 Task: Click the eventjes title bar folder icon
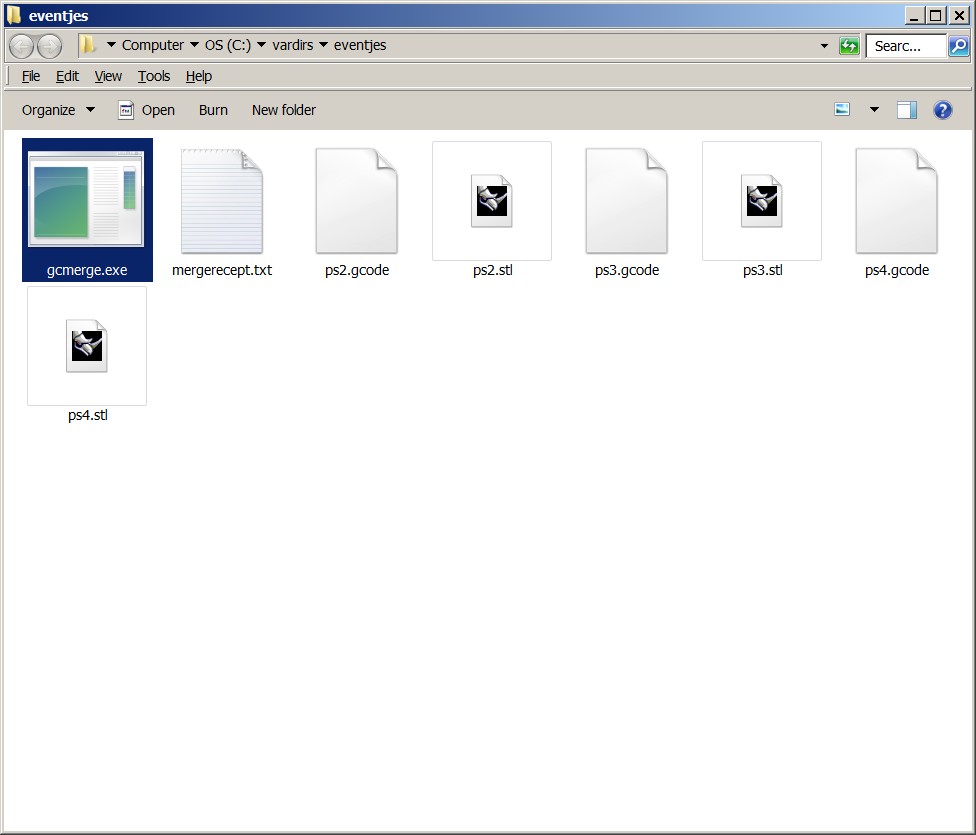[x=14, y=15]
